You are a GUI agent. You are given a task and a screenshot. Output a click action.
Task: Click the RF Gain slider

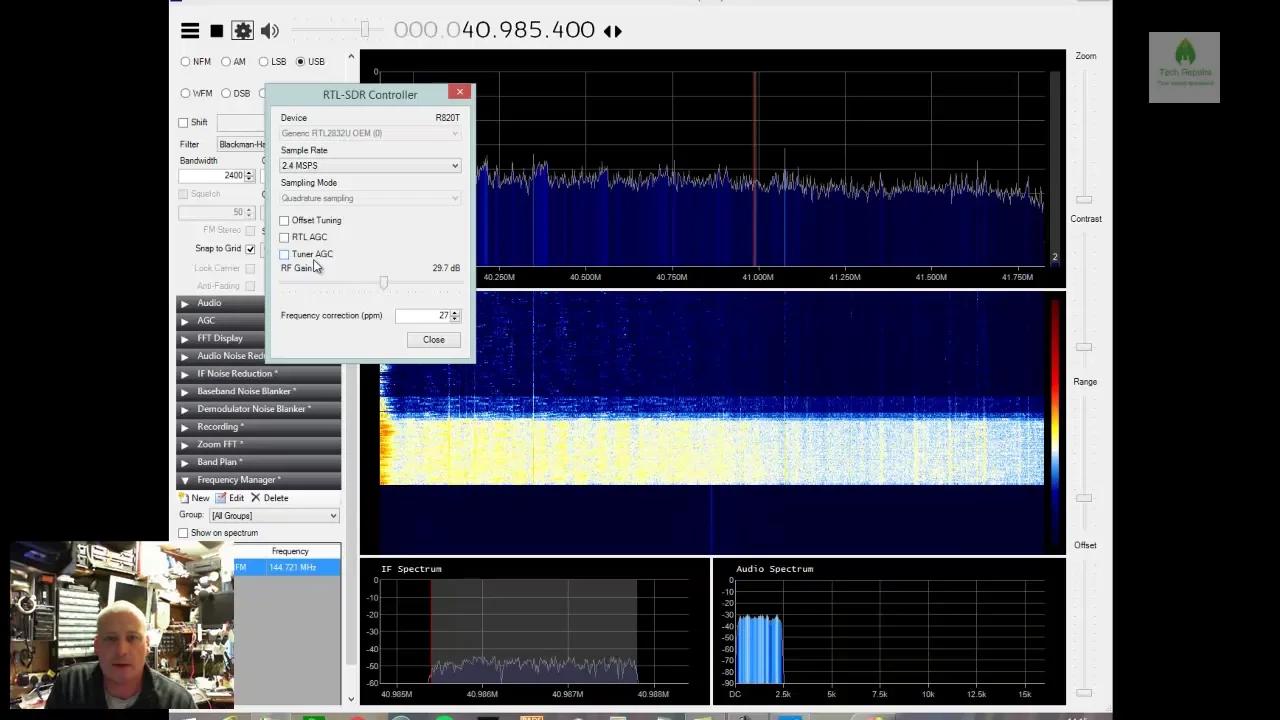[383, 283]
